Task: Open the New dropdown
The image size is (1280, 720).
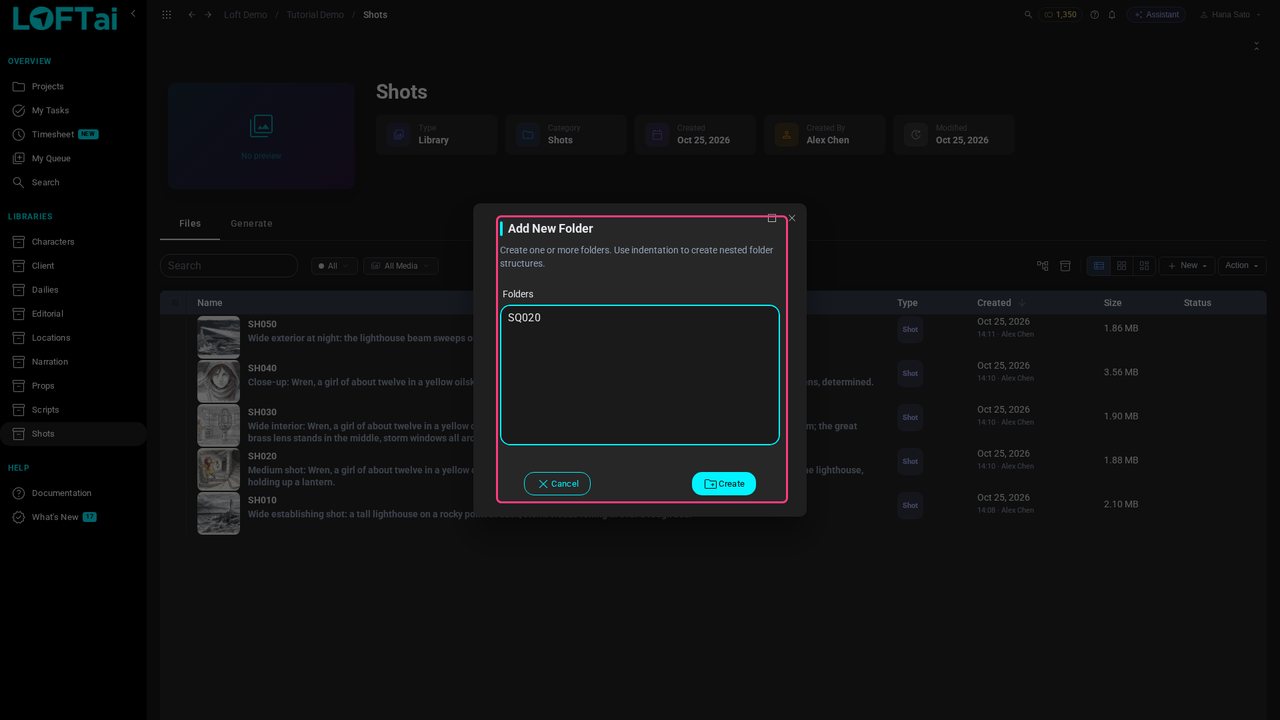Action: [1187, 266]
